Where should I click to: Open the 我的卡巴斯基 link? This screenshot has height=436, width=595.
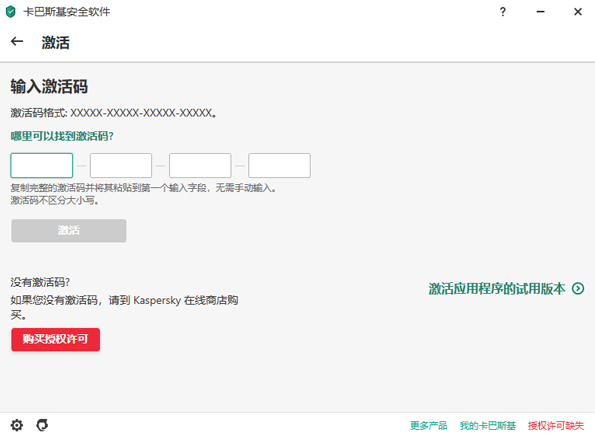pyautogui.click(x=488, y=425)
